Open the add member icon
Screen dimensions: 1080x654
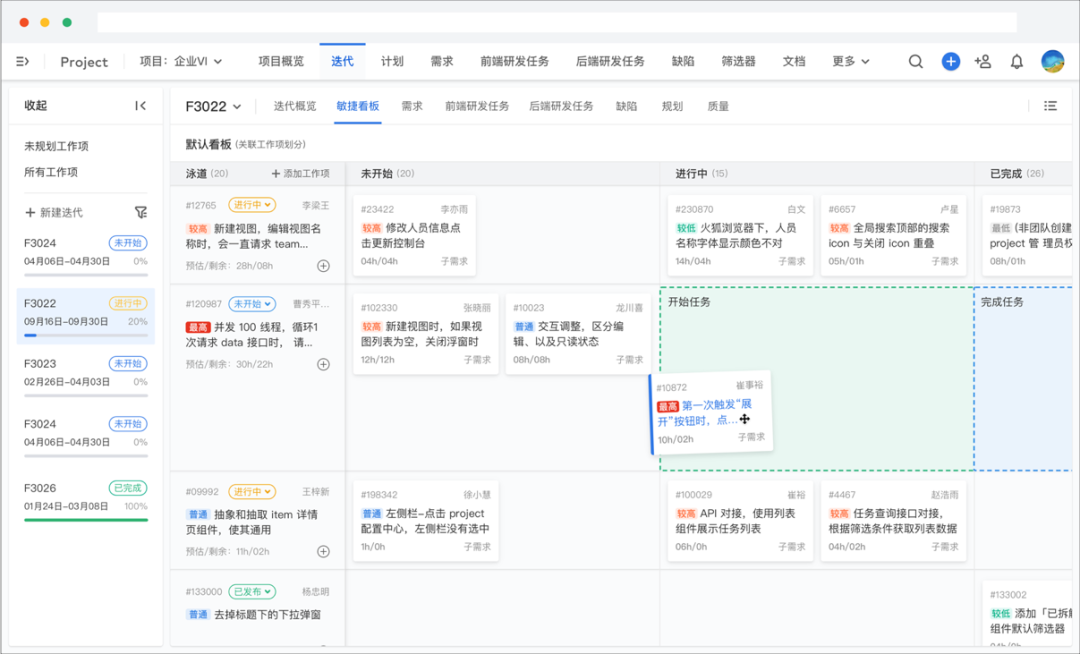coord(983,62)
